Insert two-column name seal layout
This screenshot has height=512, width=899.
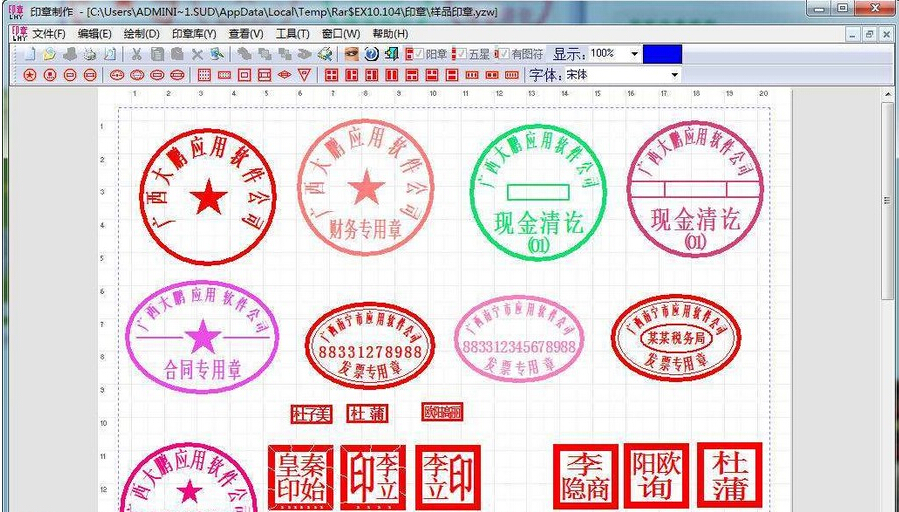(x=392, y=75)
